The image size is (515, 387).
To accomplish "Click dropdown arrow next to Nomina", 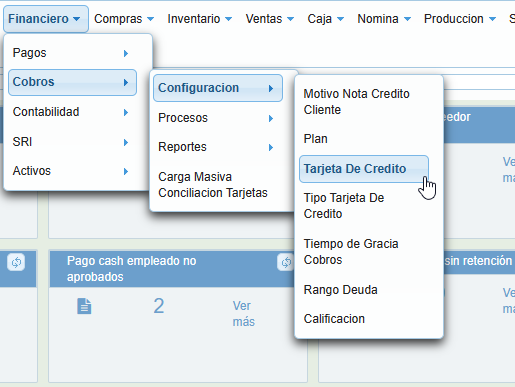I will coord(407,19).
